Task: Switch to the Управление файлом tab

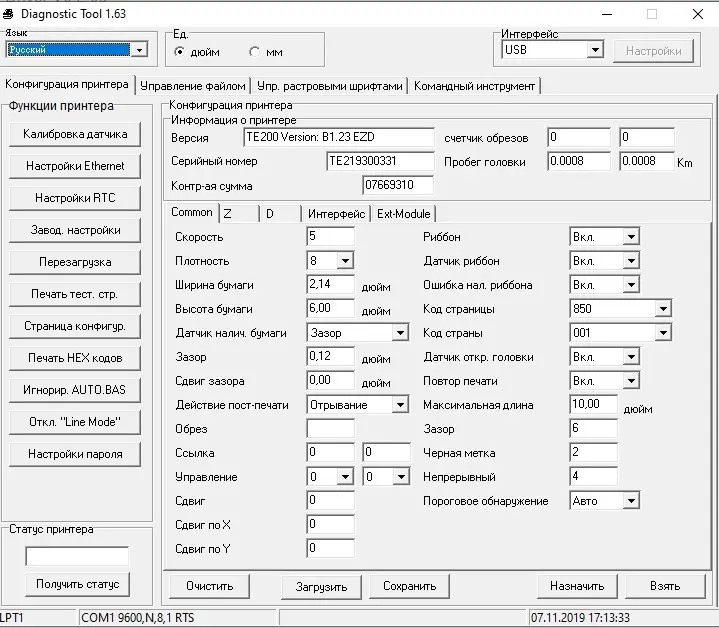Action: point(193,86)
